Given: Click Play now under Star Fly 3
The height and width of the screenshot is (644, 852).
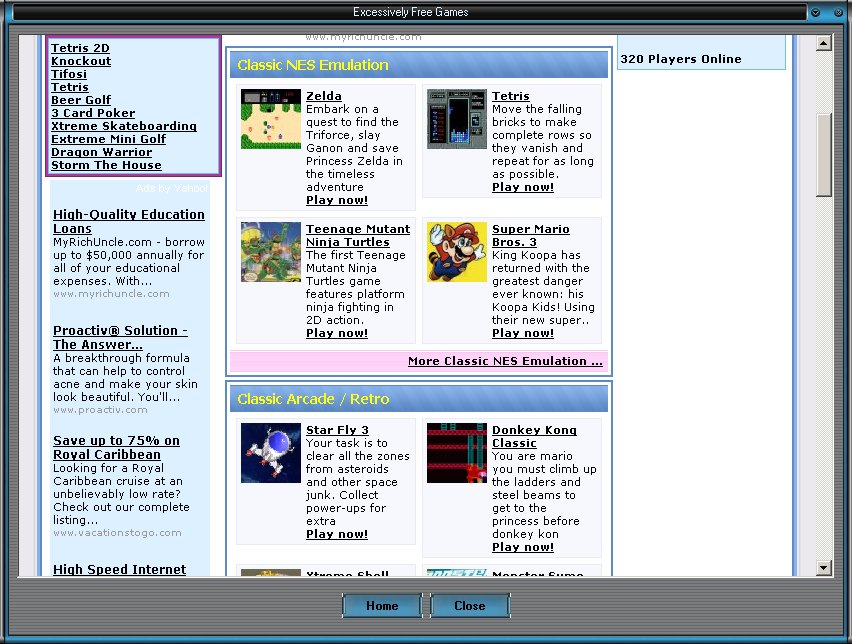Looking at the screenshot, I should (337, 534).
